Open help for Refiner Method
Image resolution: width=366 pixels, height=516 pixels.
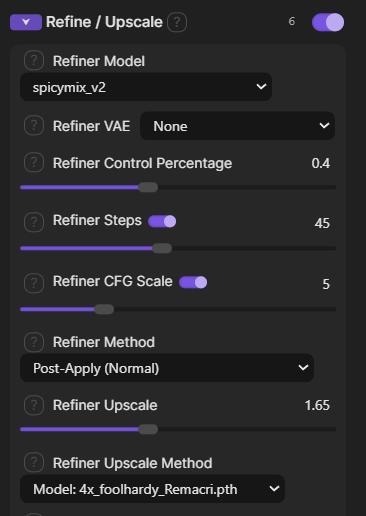pyautogui.click(x=34, y=342)
